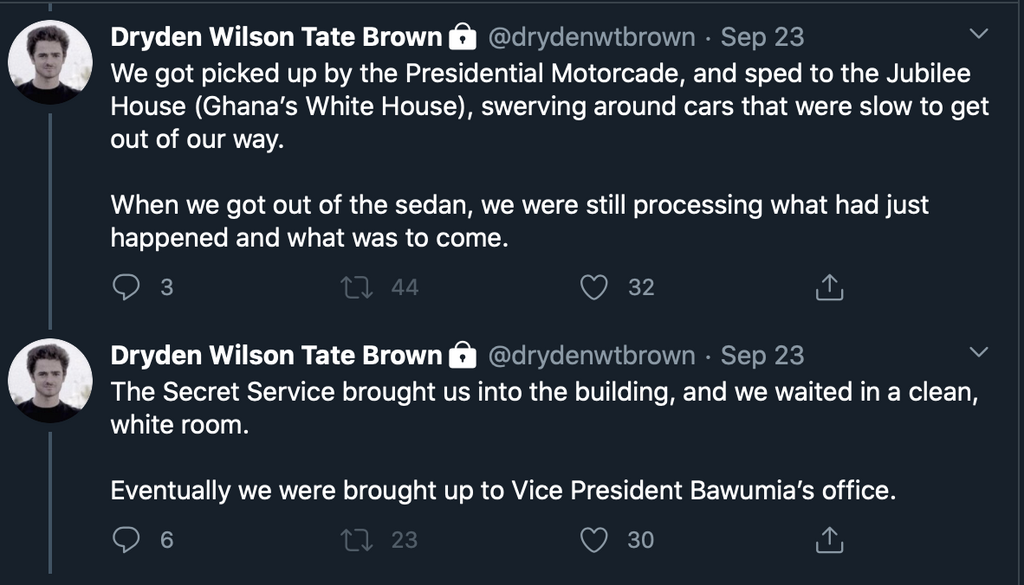Click the lock icon beside first tweet's name
Image resolution: width=1024 pixels, height=585 pixels.
[x=461, y=38]
